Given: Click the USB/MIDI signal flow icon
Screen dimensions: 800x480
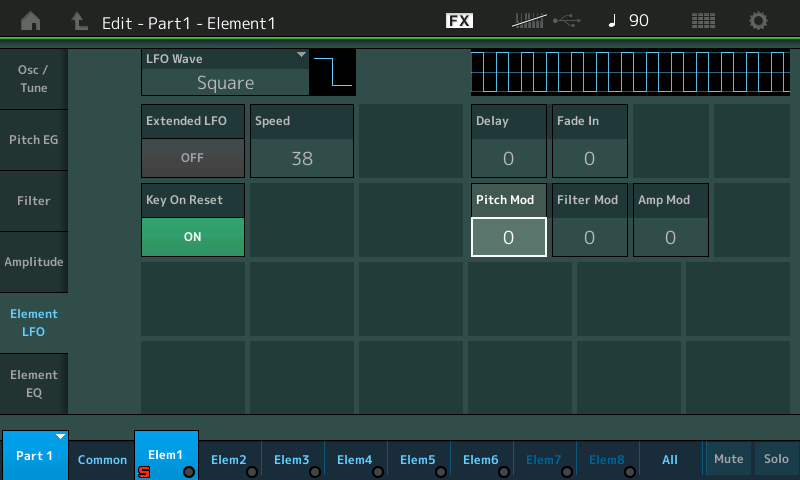Looking at the screenshot, I should 545,21.
